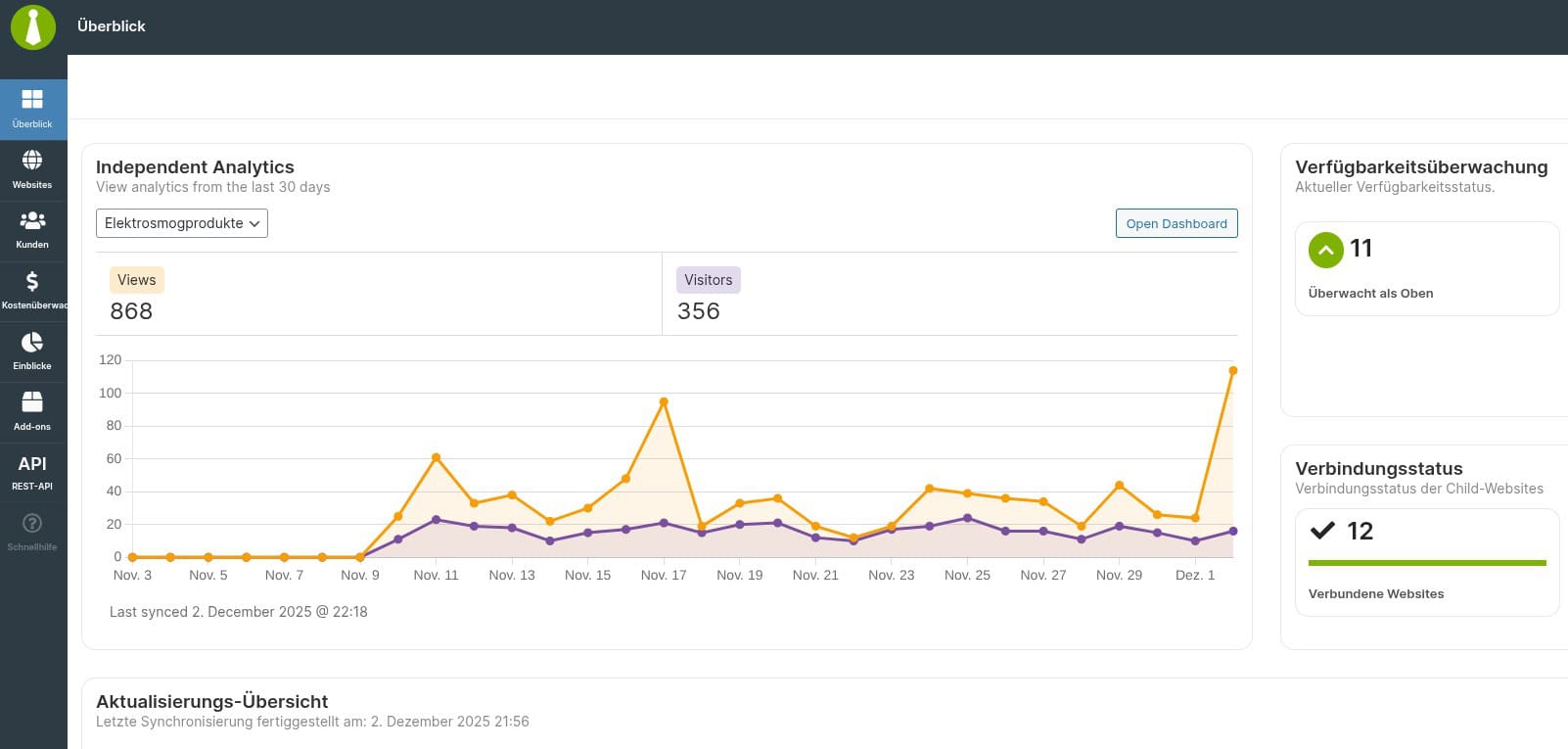Toggle the Views series label
Image resolution: width=1568 pixels, height=749 pixels.
coord(136,280)
